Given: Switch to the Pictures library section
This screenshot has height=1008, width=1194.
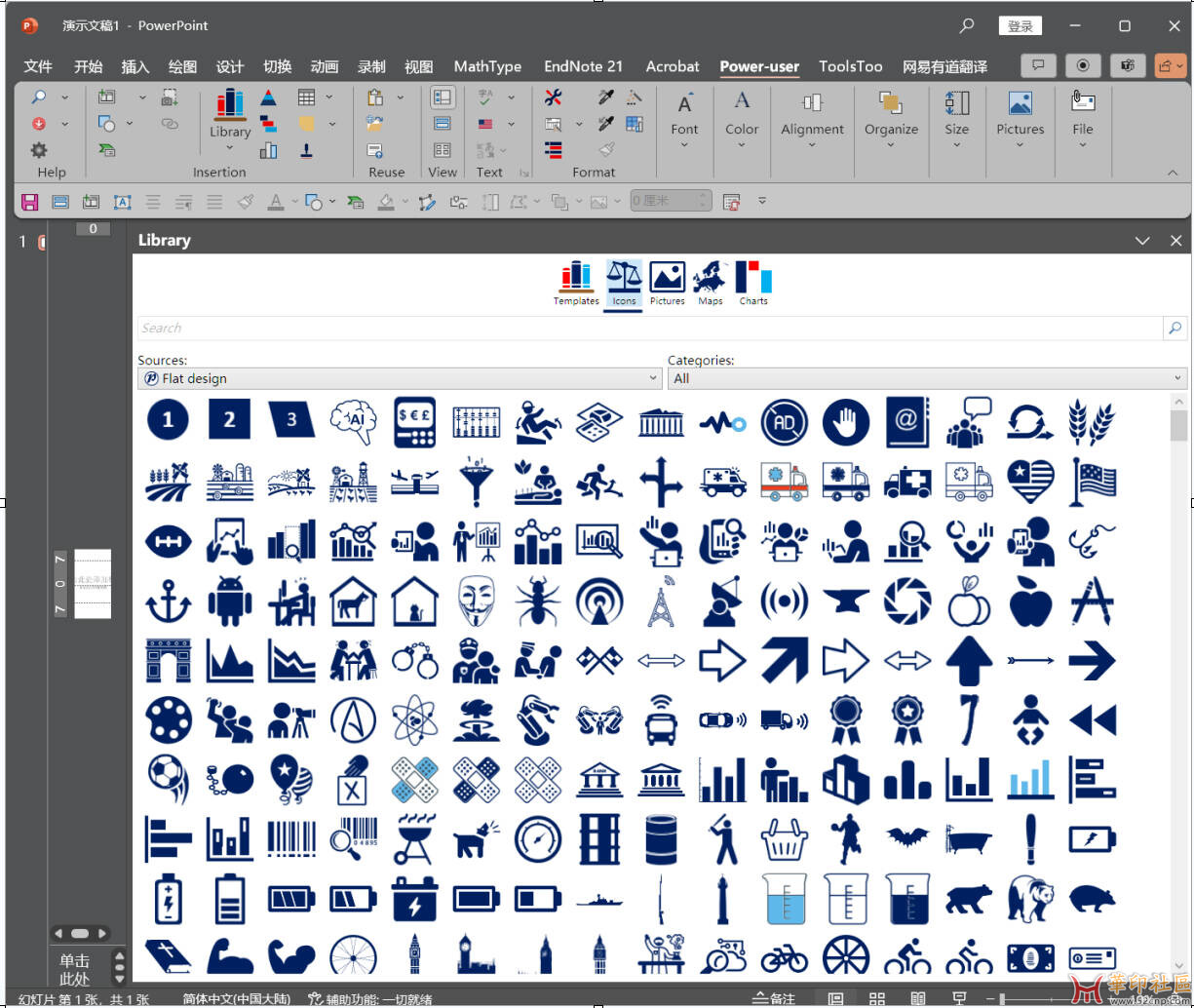Looking at the screenshot, I should 667,282.
